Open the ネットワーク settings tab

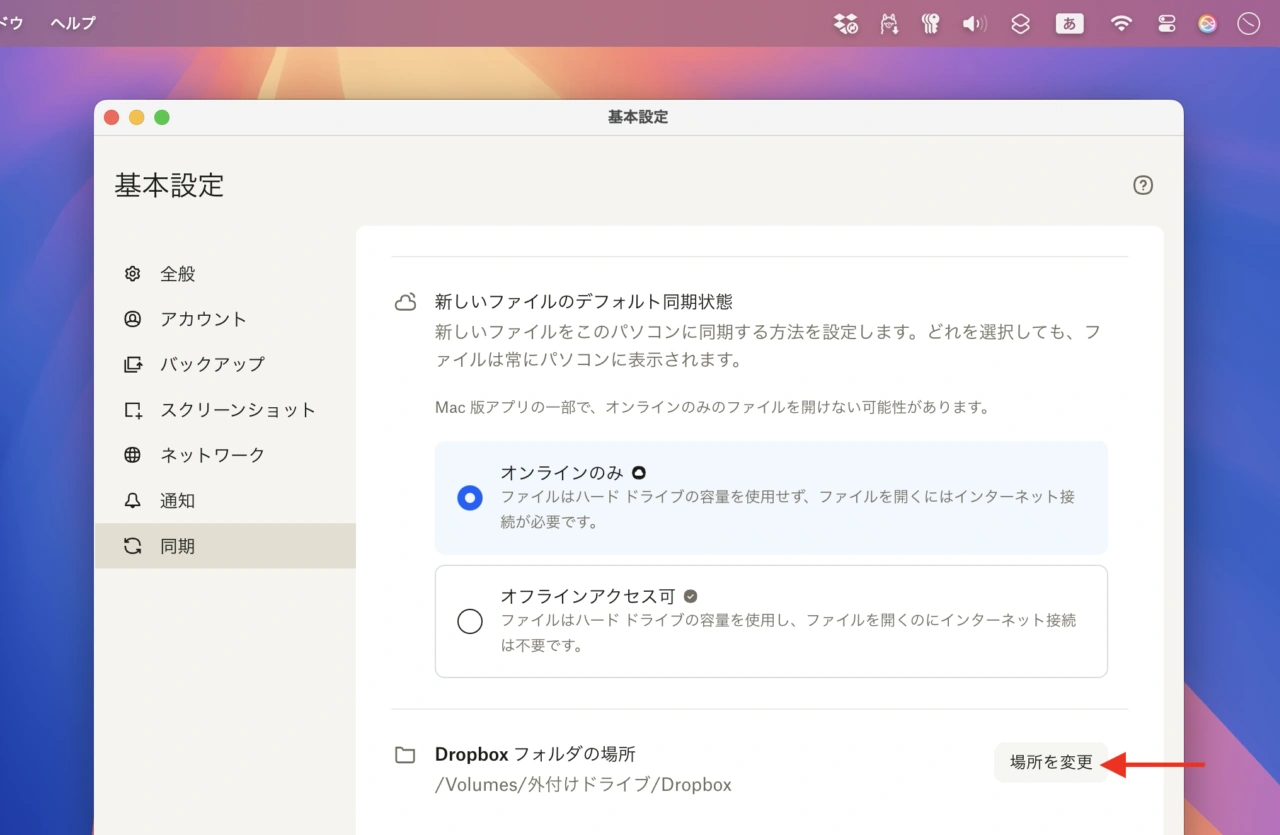tap(212, 455)
